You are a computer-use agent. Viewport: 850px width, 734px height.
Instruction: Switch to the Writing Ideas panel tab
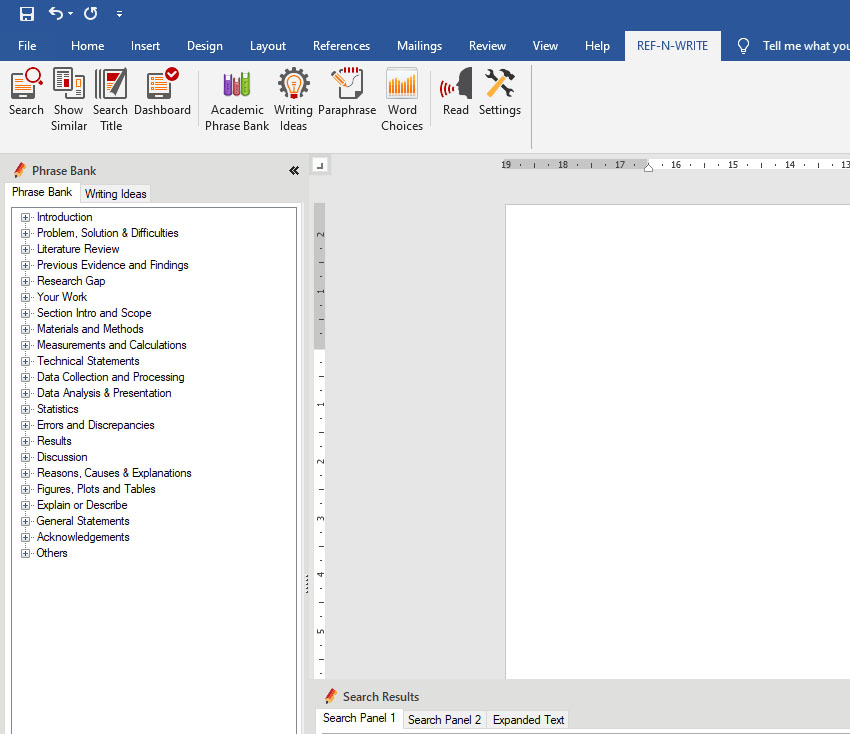coord(115,194)
